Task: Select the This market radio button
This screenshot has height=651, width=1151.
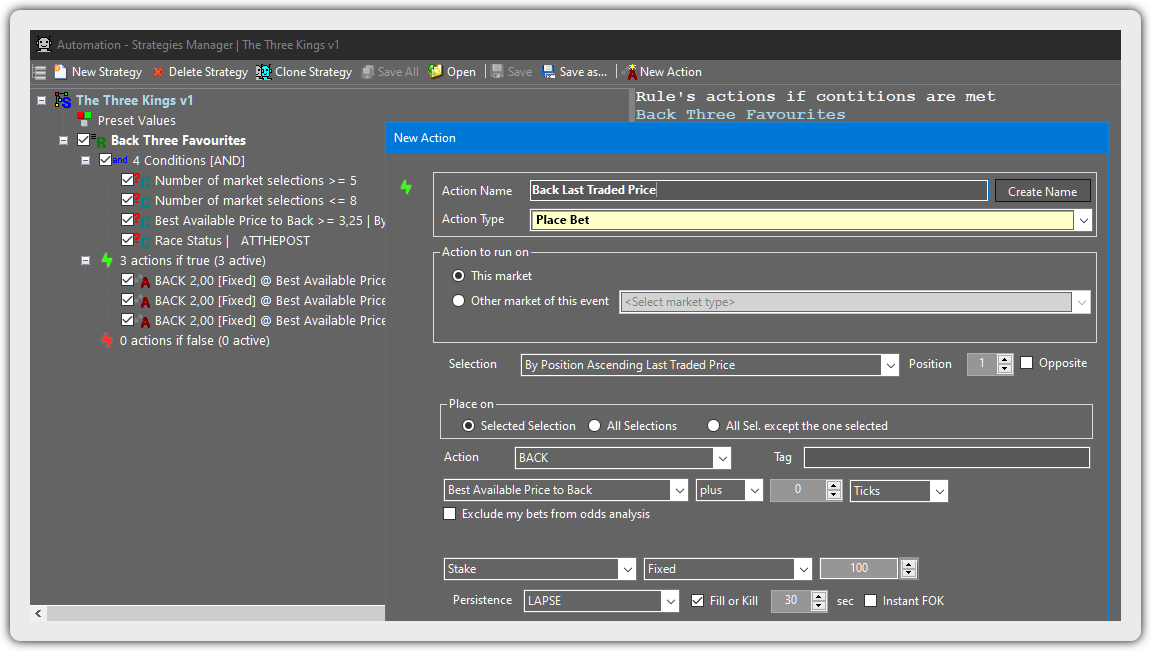Action: click(x=459, y=276)
